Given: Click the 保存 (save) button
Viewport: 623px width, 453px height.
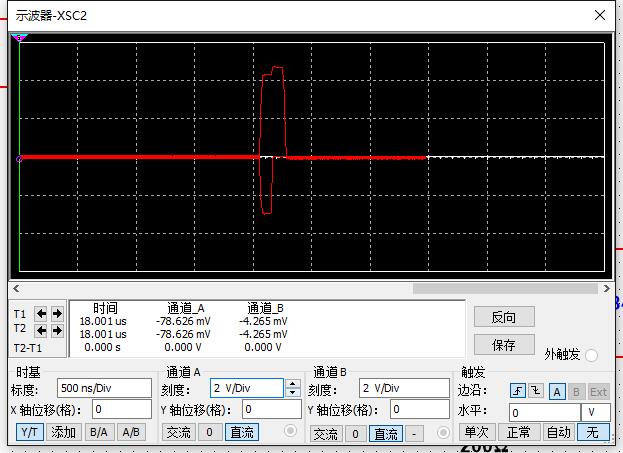Looking at the screenshot, I should coord(504,345).
